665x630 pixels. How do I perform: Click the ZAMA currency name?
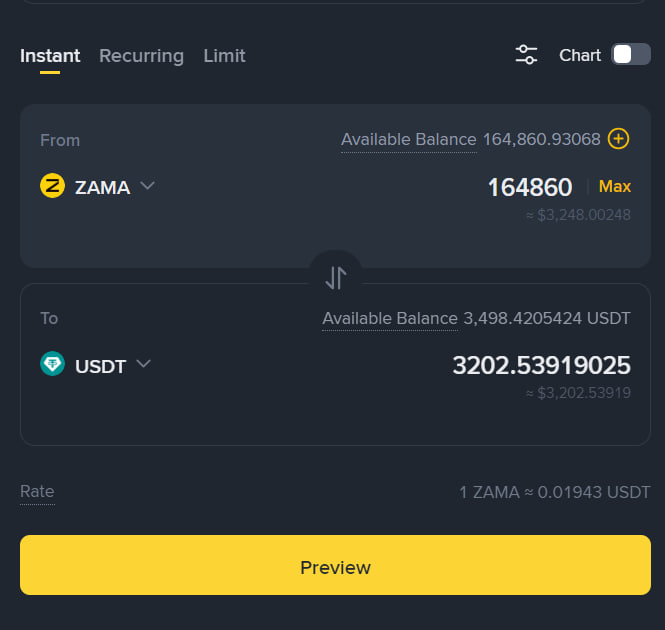click(103, 188)
